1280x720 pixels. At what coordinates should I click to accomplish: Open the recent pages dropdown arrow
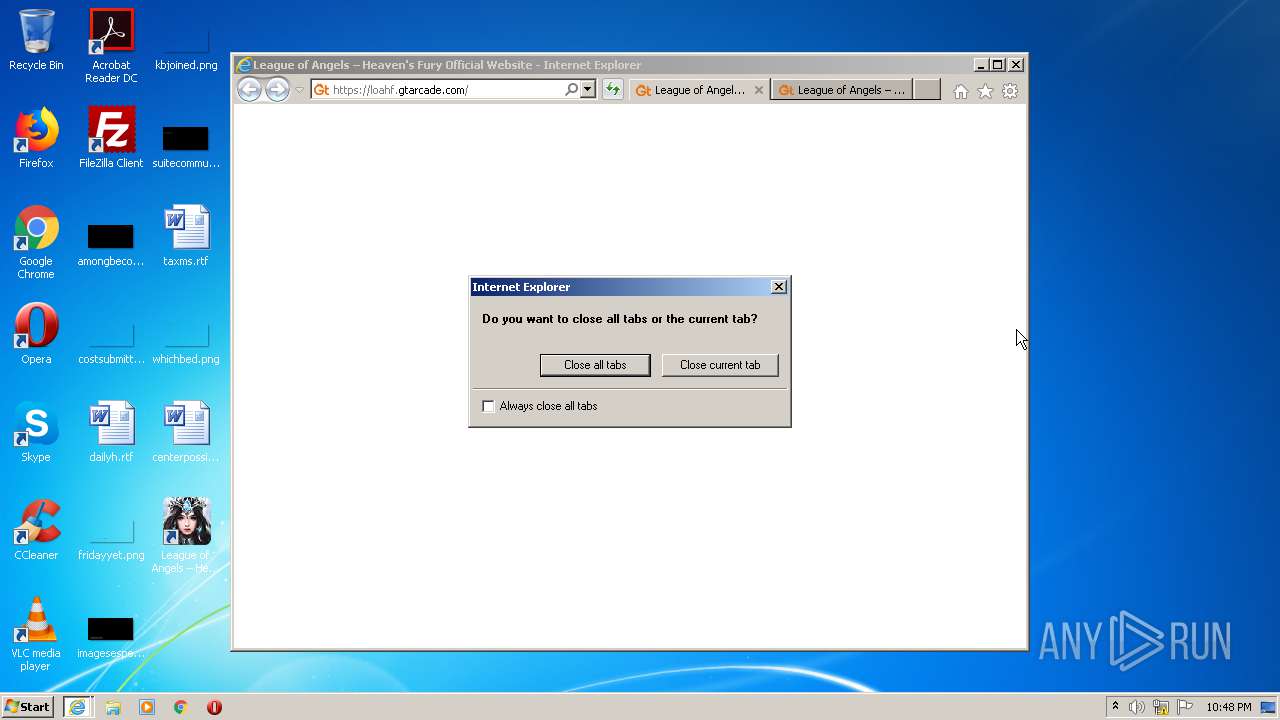299,90
